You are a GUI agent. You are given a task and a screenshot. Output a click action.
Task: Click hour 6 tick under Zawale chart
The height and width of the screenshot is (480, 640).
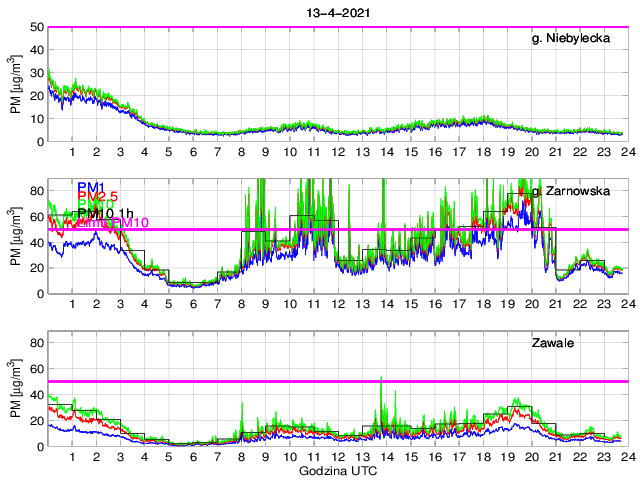(x=192, y=457)
